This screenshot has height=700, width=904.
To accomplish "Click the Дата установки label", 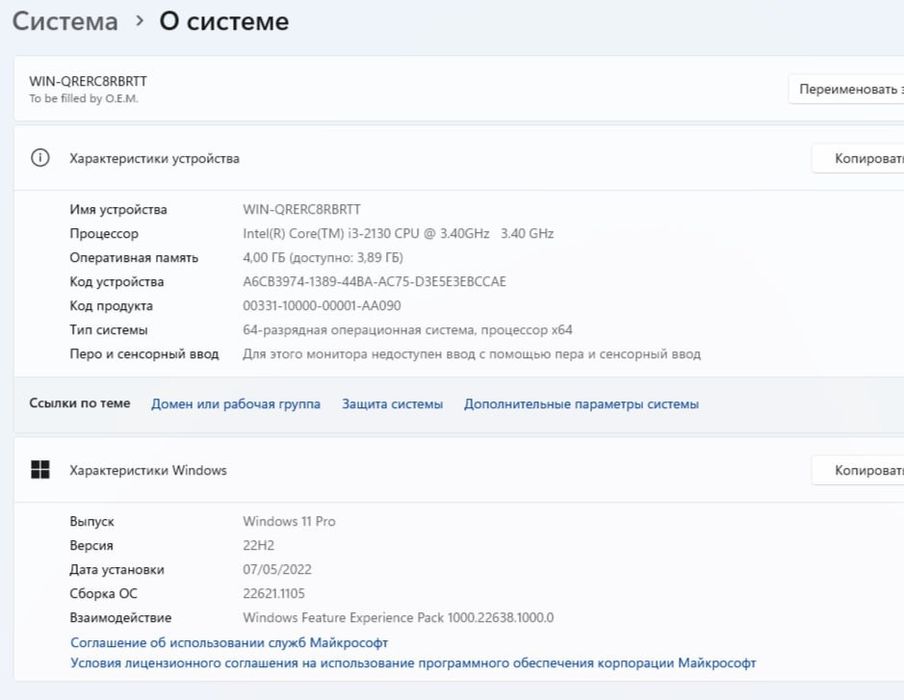I will click(x=117, y=570).
